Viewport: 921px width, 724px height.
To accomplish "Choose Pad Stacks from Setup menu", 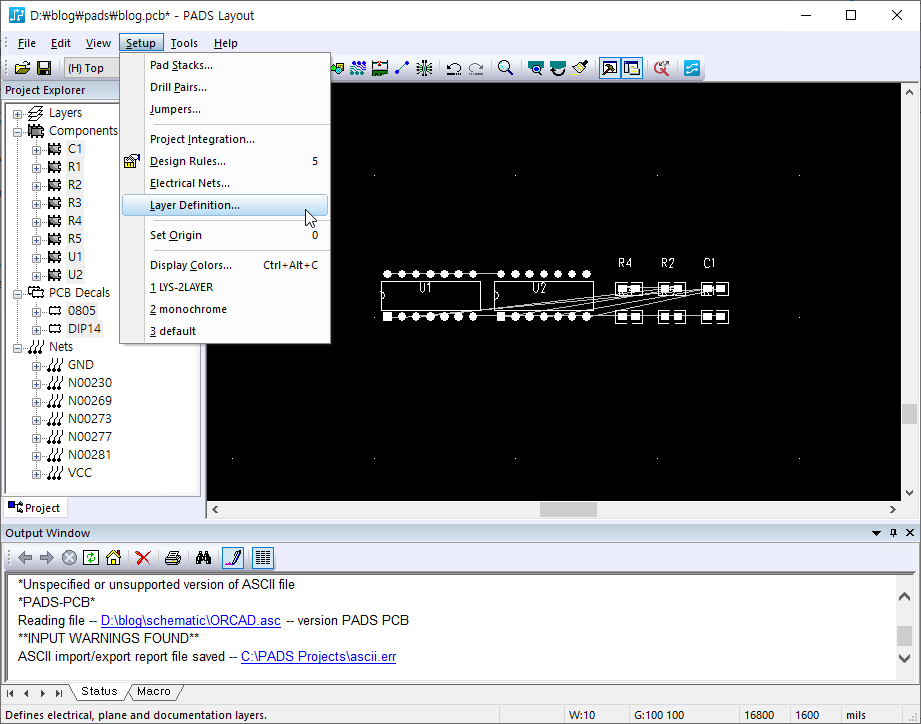I will 225,65.
